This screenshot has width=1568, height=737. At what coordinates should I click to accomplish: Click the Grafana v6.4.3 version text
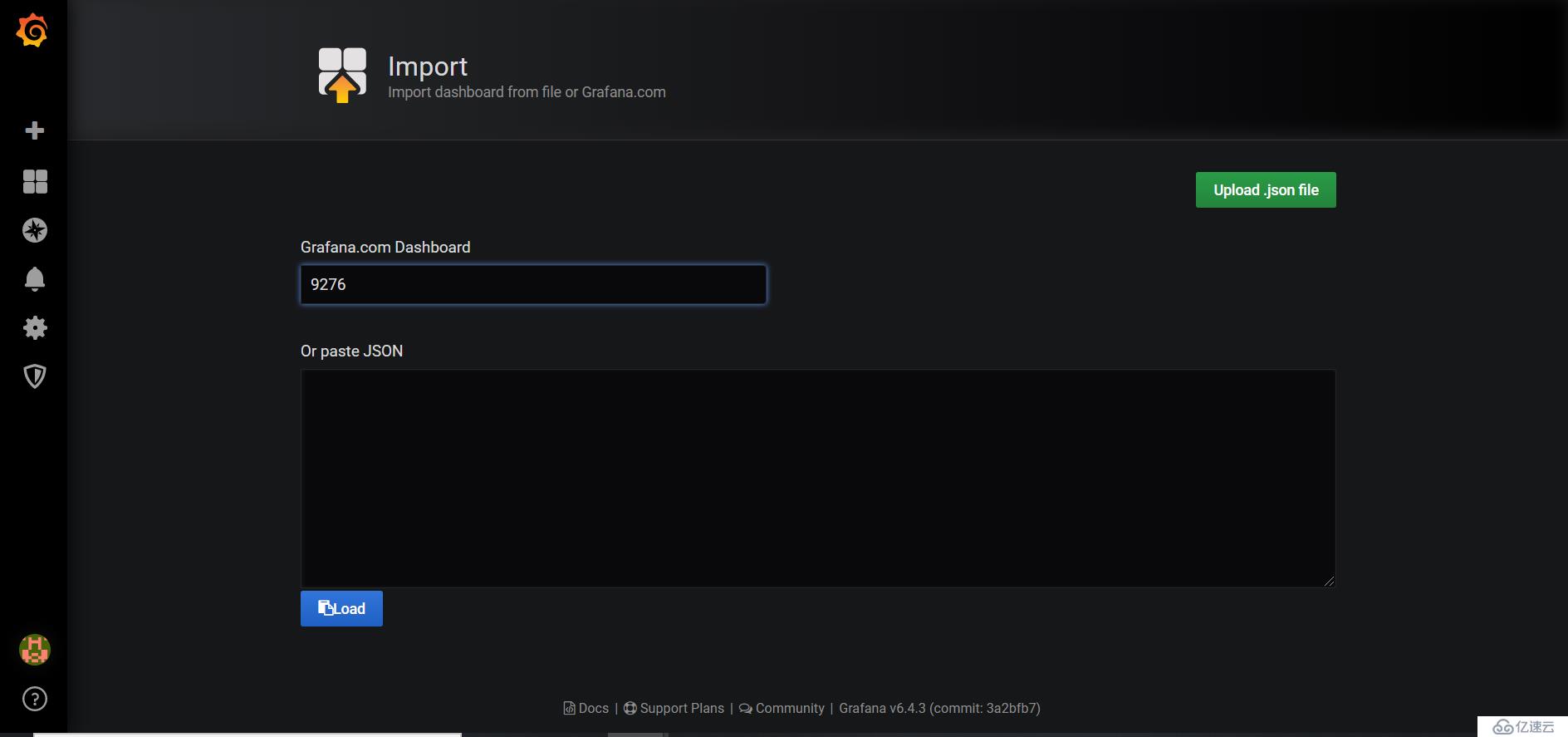[939, 708]
